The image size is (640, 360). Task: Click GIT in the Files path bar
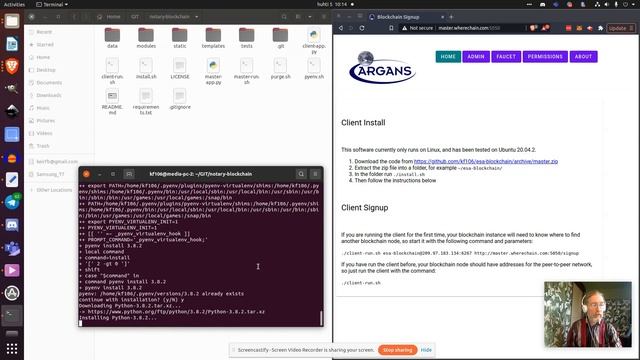(135, 17)
